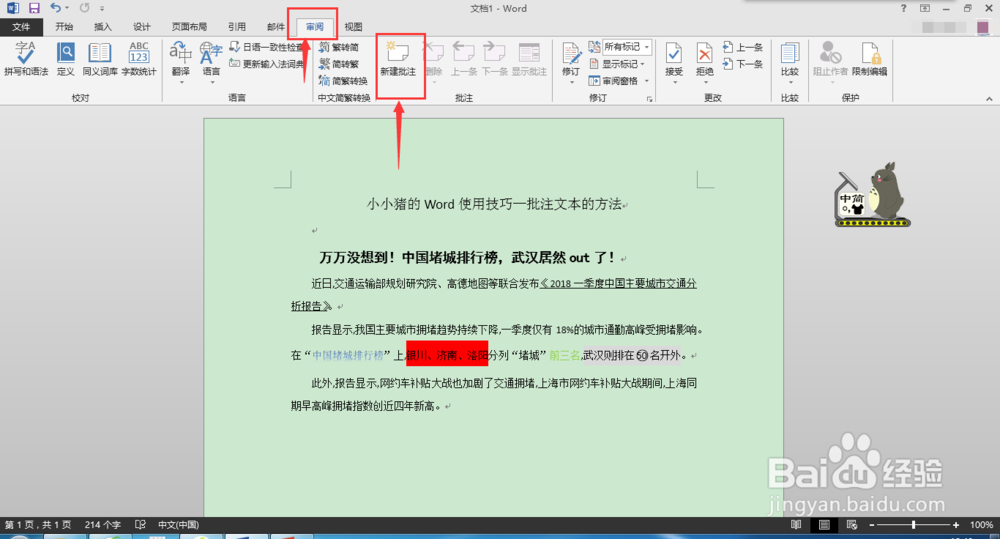Switch to the 插入 insert tab
Viewport: 1000px width, 539px height.
(103, 27)
